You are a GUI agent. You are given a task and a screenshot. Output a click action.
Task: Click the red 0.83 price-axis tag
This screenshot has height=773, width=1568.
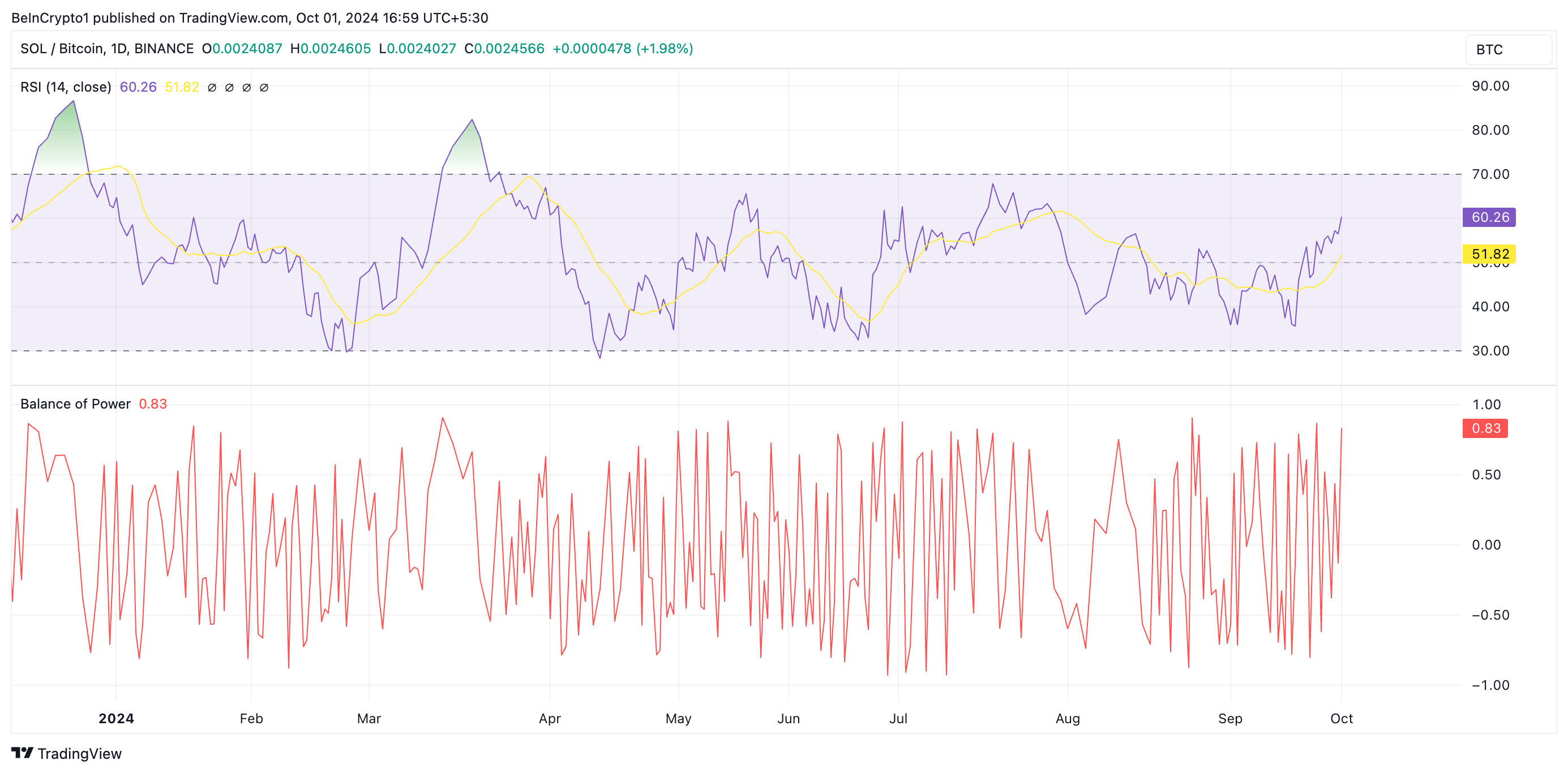[x=1485, y=428]
